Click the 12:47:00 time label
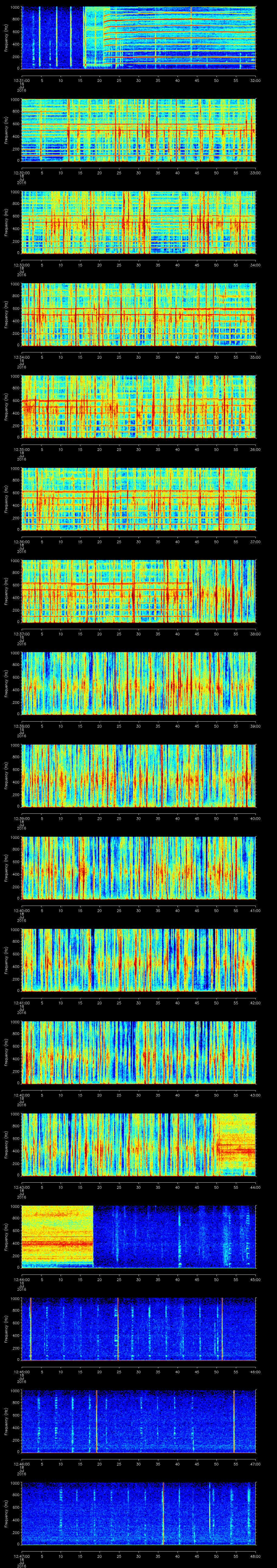 [22, 1556]
